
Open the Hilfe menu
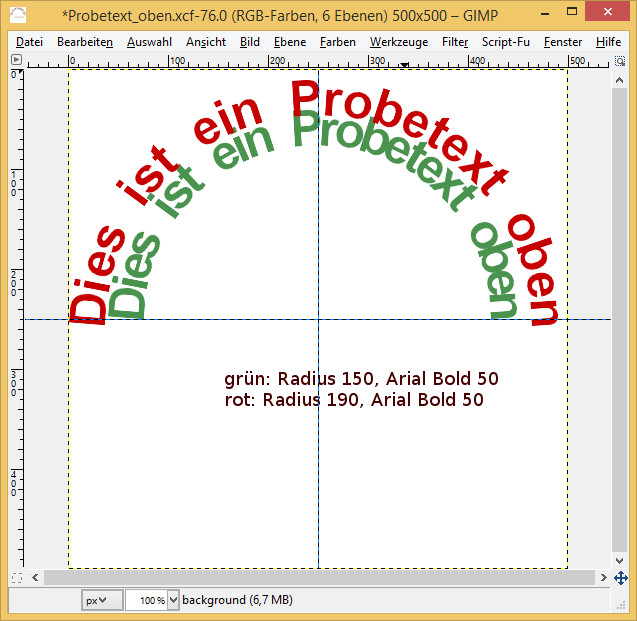[608, 42]
